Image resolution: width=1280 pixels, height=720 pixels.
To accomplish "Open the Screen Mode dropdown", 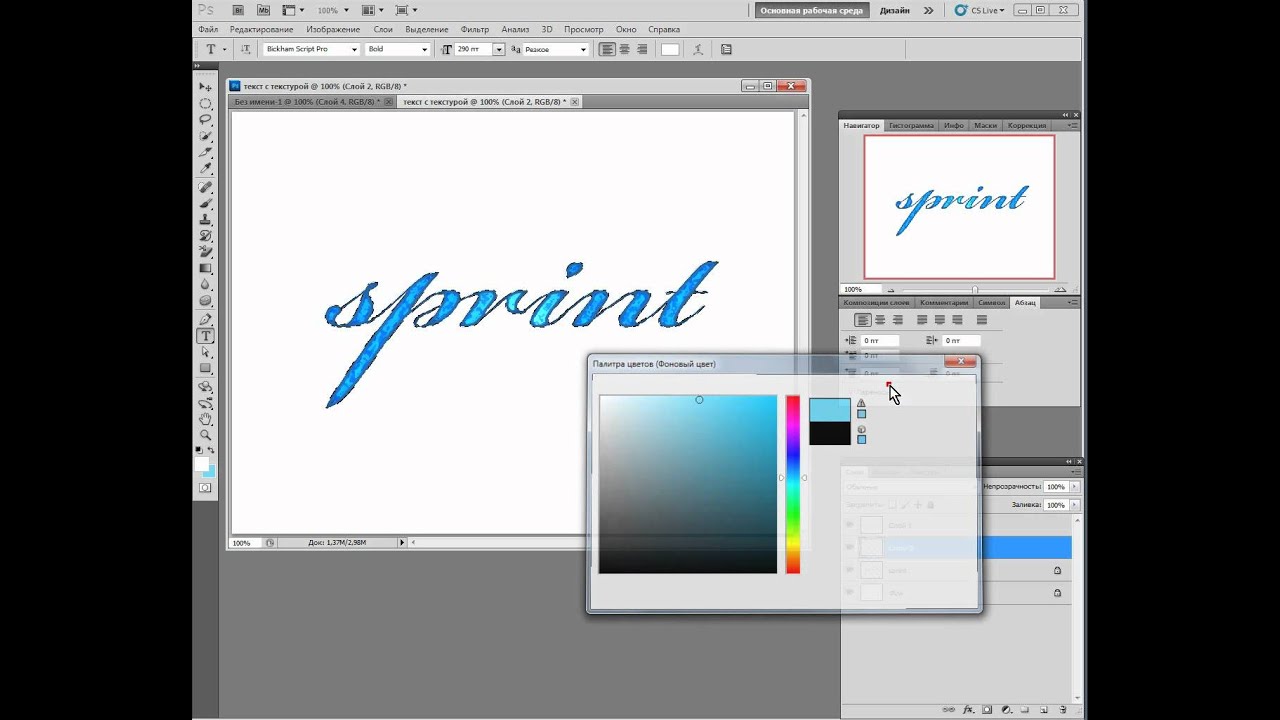I will point(406,10).
